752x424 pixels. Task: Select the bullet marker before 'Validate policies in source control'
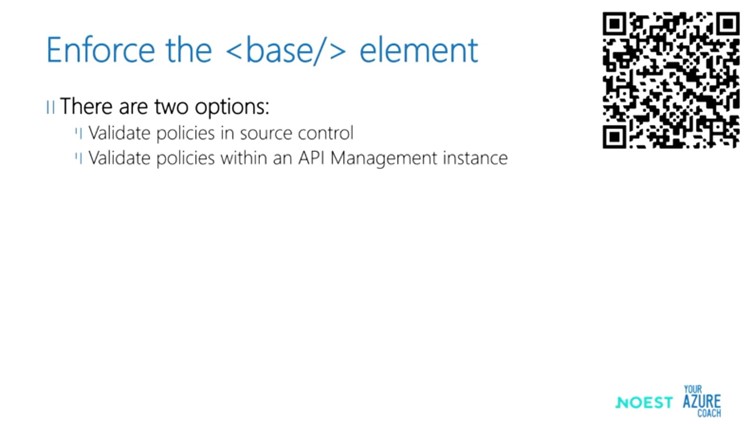[79, 133]
